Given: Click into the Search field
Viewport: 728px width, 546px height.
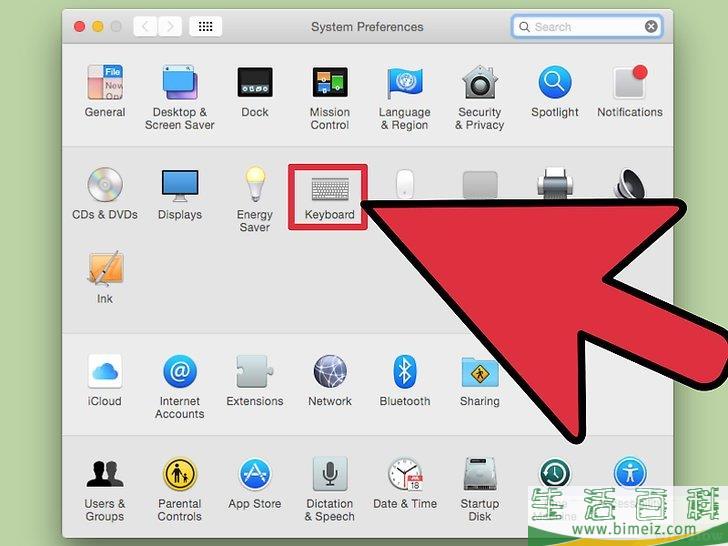Looking at the screenshot, I should pyautogui.click(x=587, y=26).
